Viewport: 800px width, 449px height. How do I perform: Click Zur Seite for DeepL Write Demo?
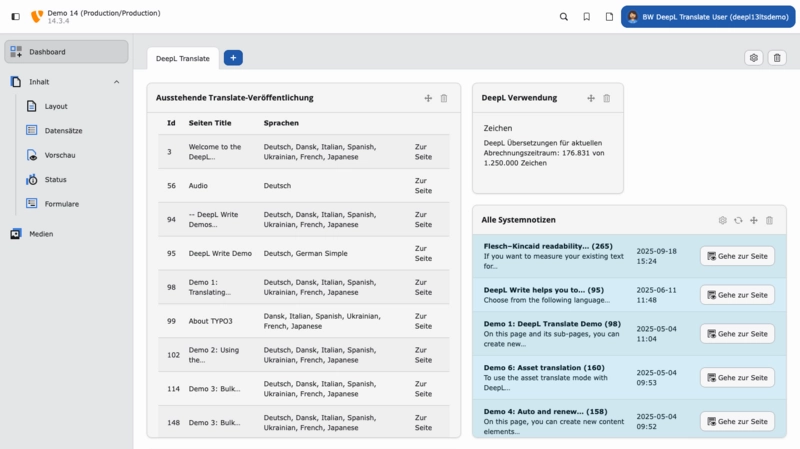(x=423, y=253)
